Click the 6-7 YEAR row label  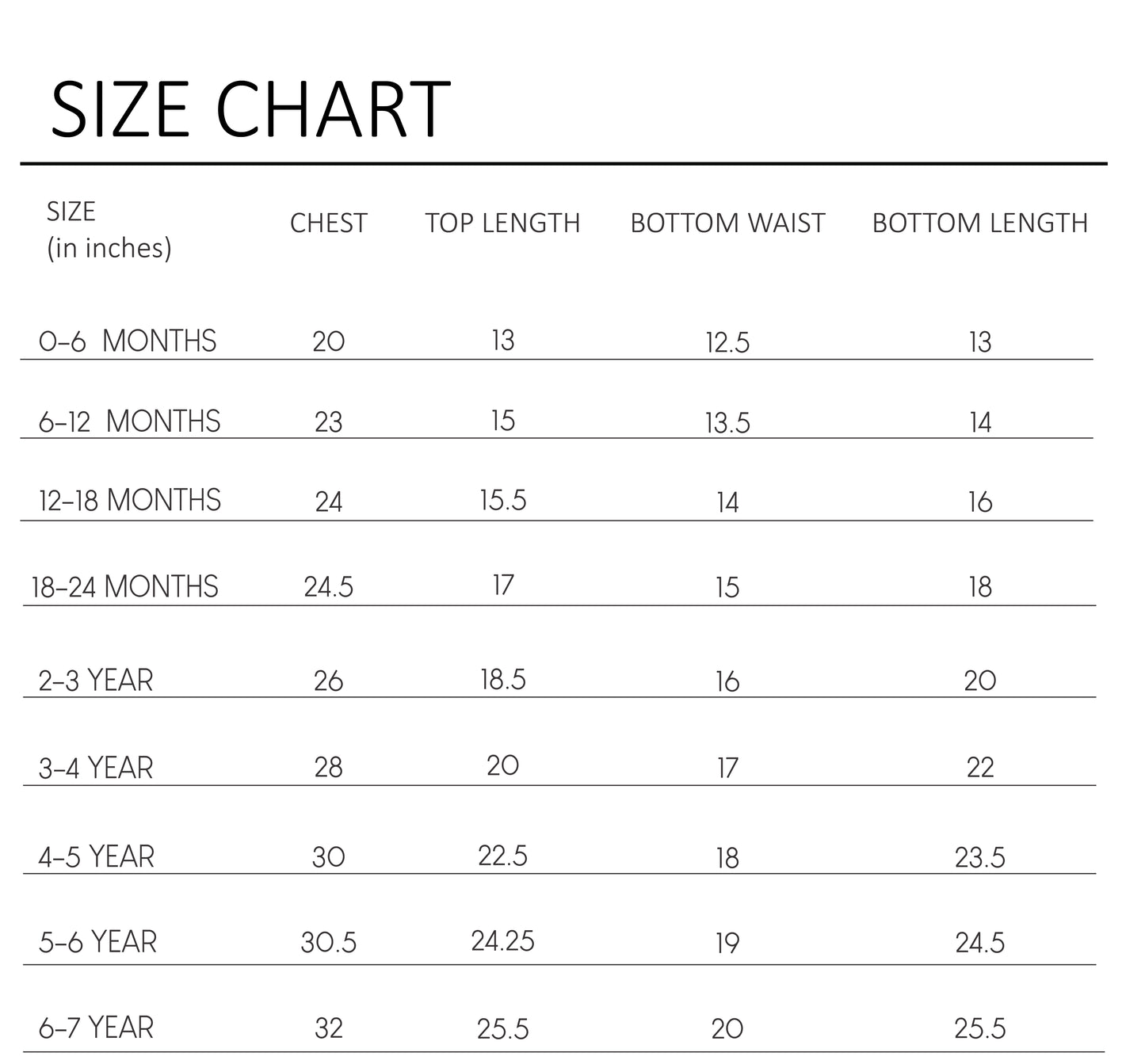click(96, 1028)
